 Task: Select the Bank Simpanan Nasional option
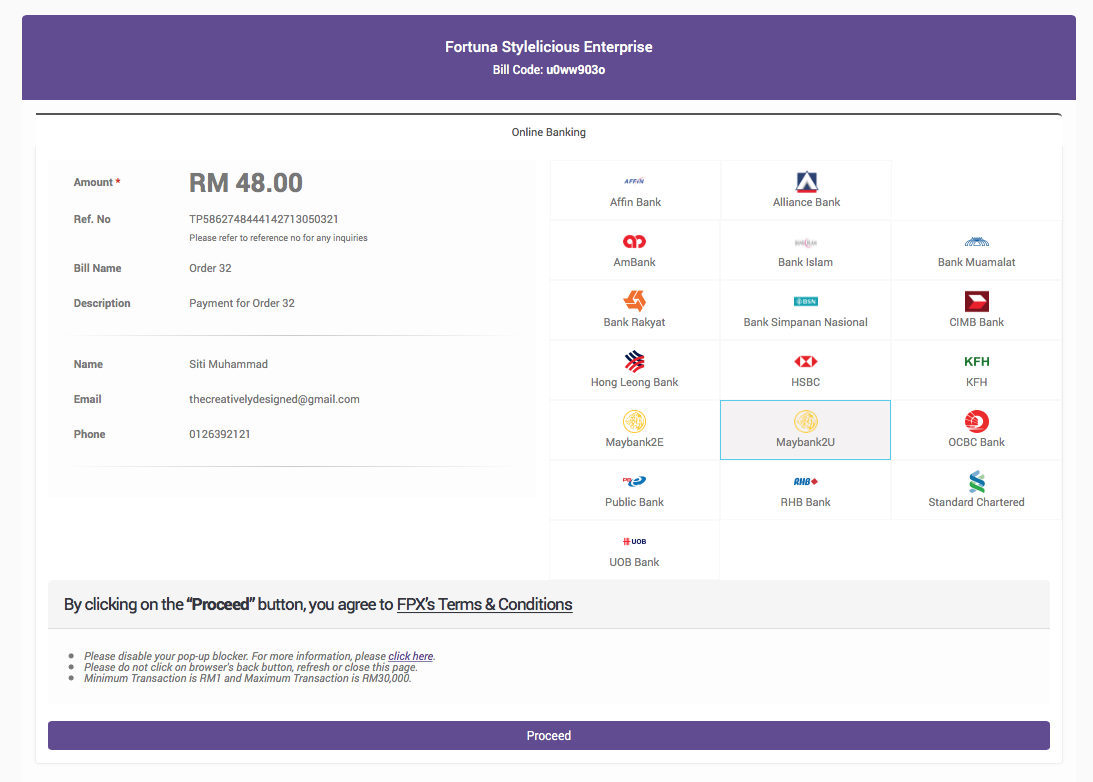pos(805,310)
